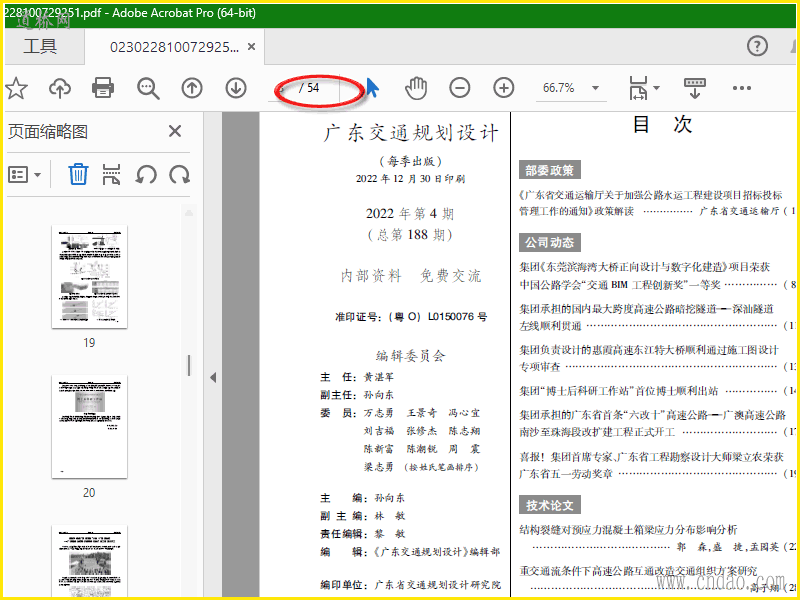800x600 pixels.
Task: Select the thumbnail below page 20
Action: coord(89,561)
